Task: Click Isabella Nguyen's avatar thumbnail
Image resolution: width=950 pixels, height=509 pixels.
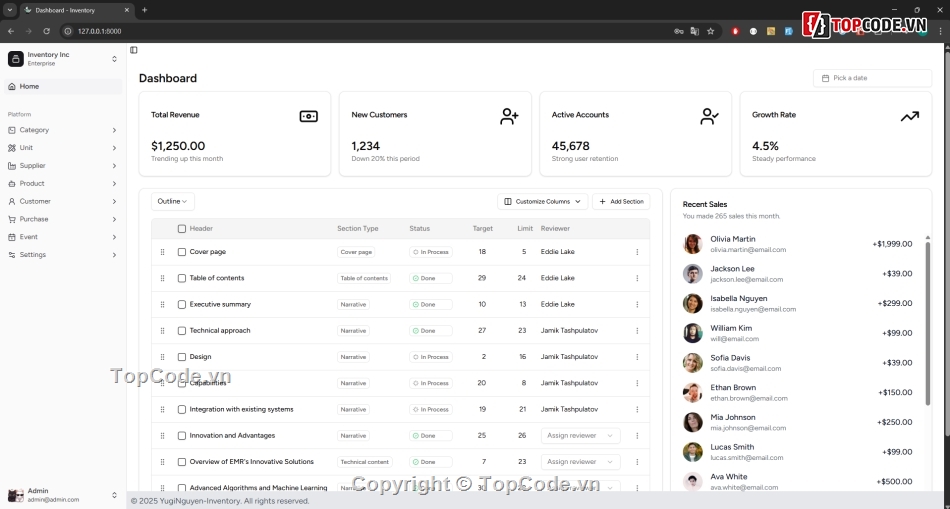Action: coord(693,304)
